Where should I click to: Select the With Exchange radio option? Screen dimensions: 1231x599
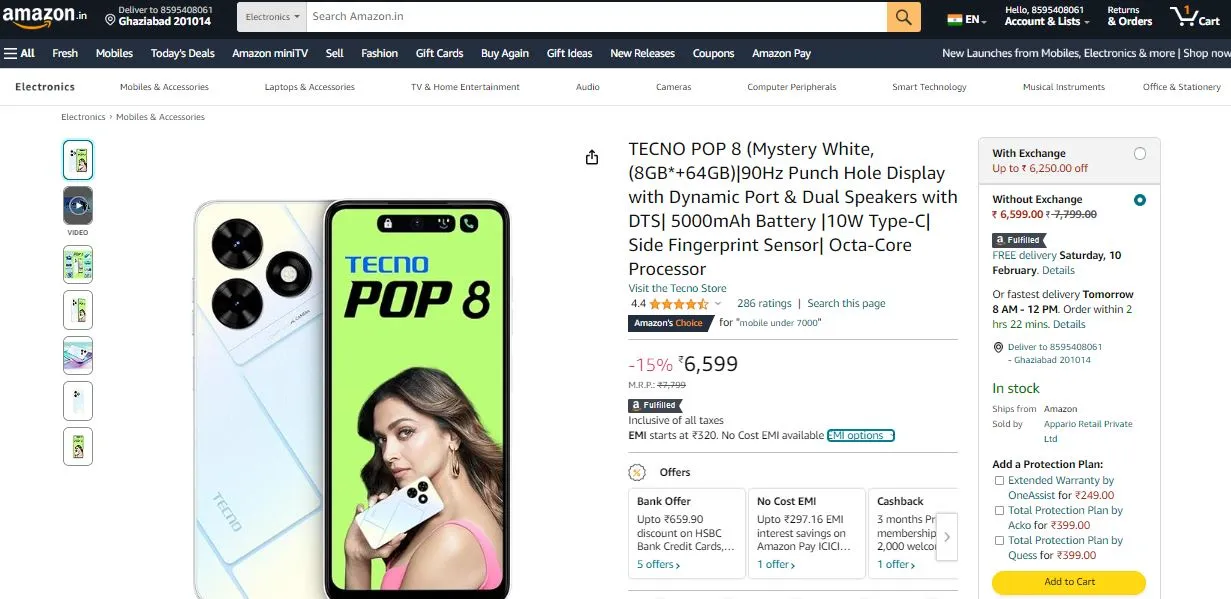pyautogui.click(x=1140, y=154)
